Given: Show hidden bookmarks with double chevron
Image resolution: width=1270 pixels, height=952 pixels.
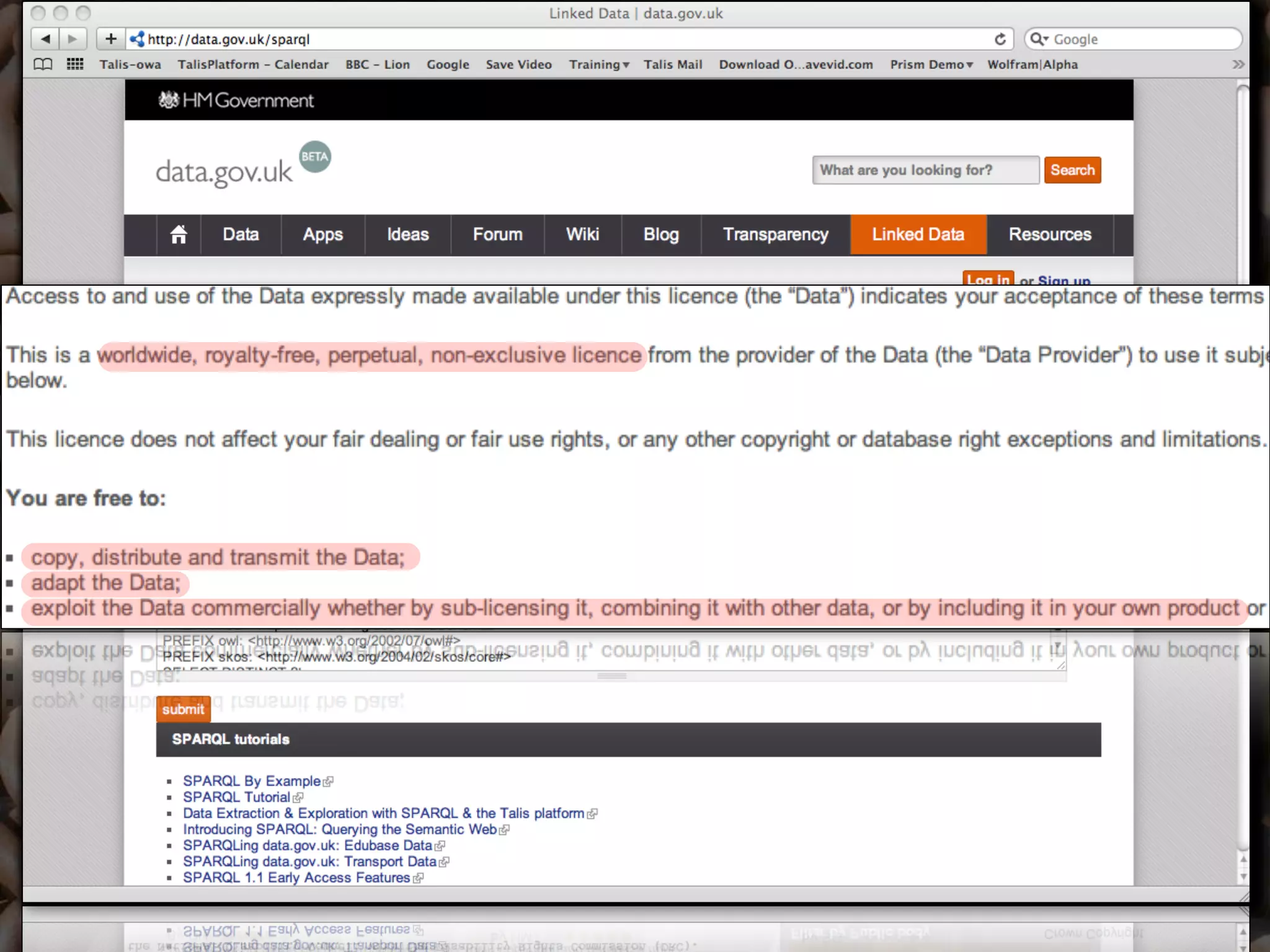Looking at the screenshot, I should click(1238, 64).
